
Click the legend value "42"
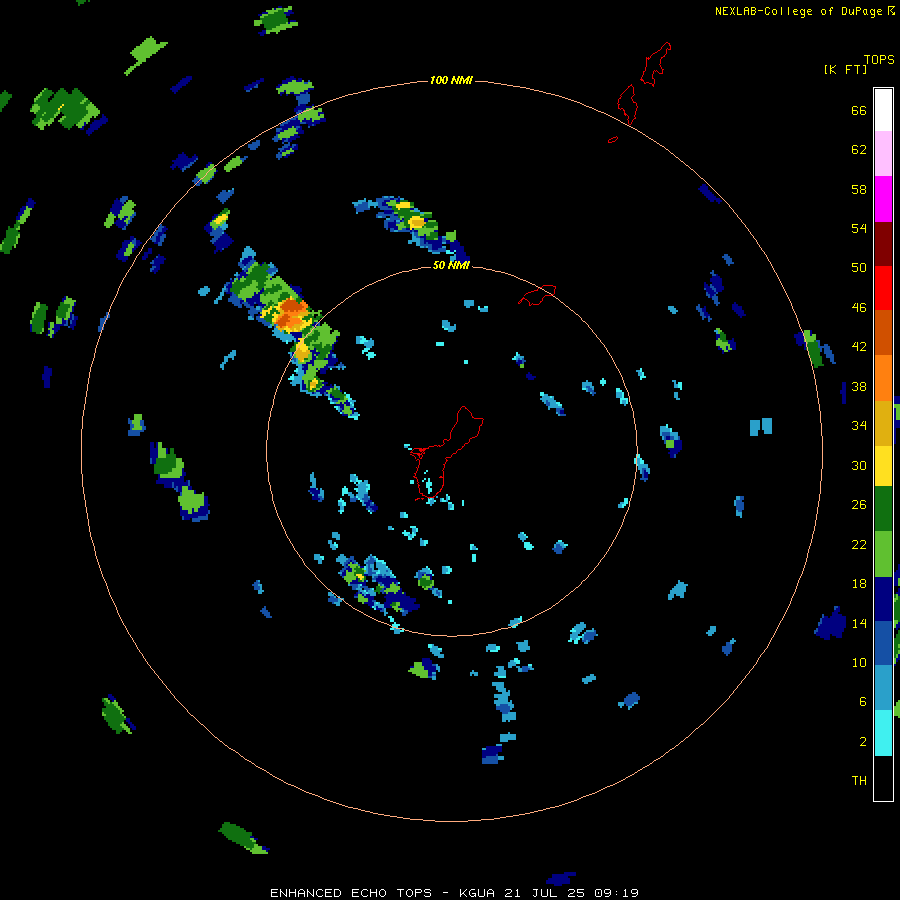[859, 347]
